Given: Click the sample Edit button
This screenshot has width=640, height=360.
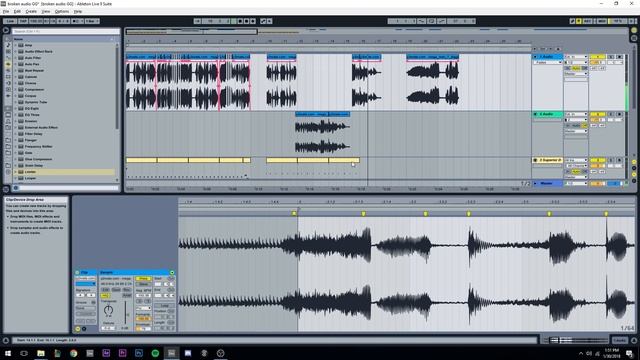Looking at the screenshot, I should [105, 289].
